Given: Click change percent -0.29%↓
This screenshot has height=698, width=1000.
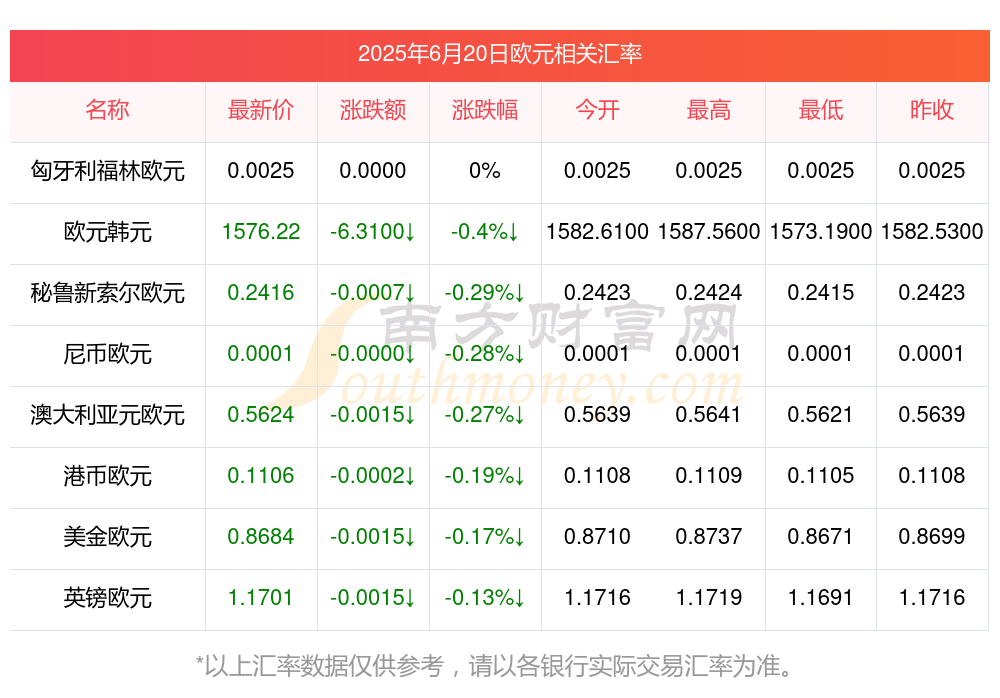Looking at the screenshot, I should click(x=485, y=293).
